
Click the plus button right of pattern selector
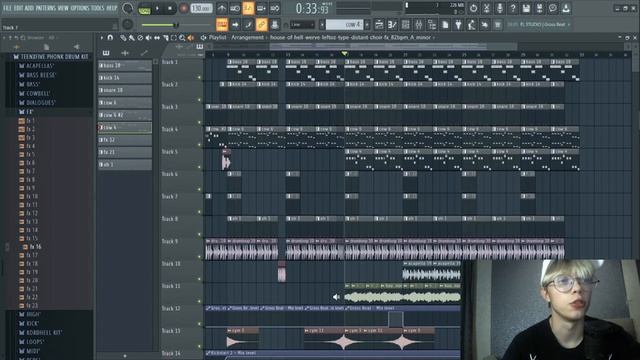point(367,24)
